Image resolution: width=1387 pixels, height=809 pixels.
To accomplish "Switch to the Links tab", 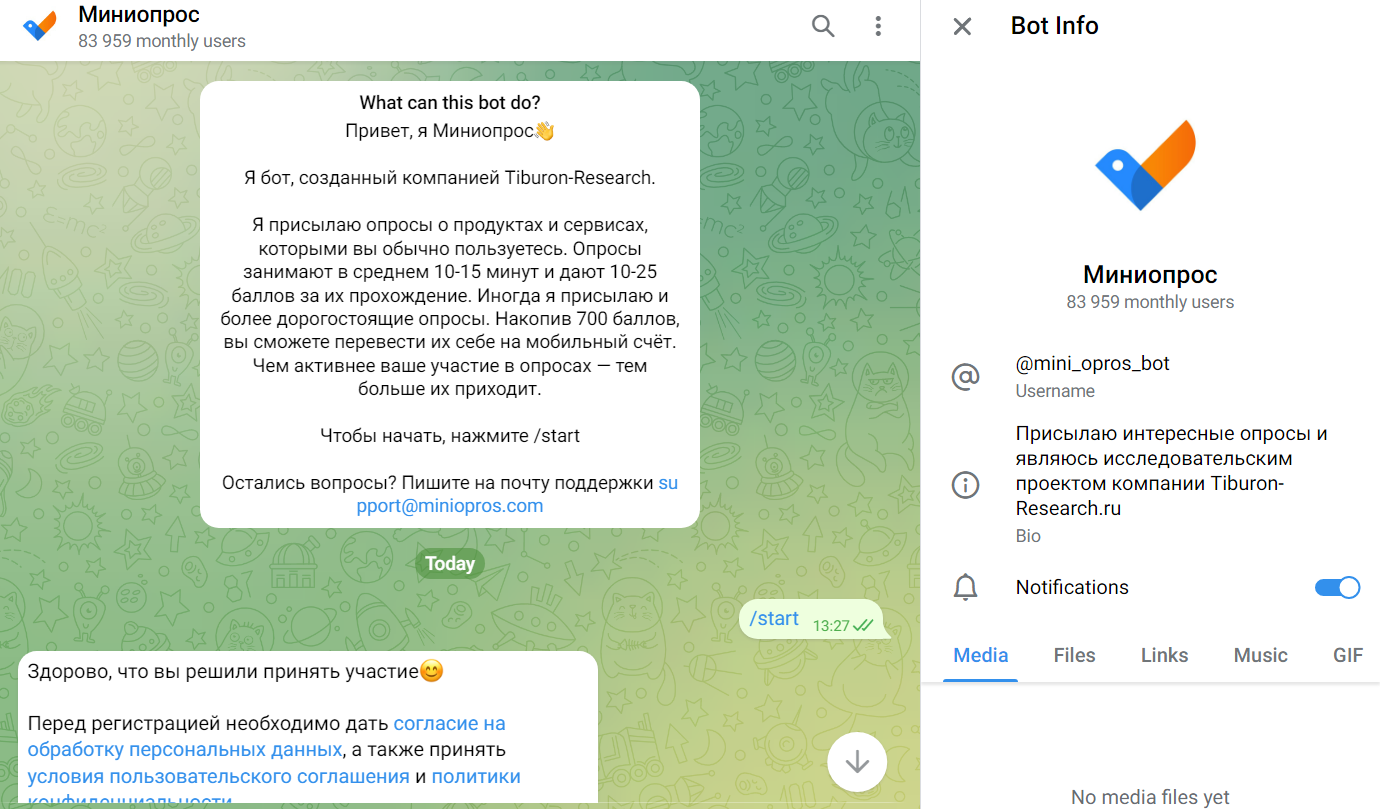I will pyautogui.click(x=1164, y=655).
